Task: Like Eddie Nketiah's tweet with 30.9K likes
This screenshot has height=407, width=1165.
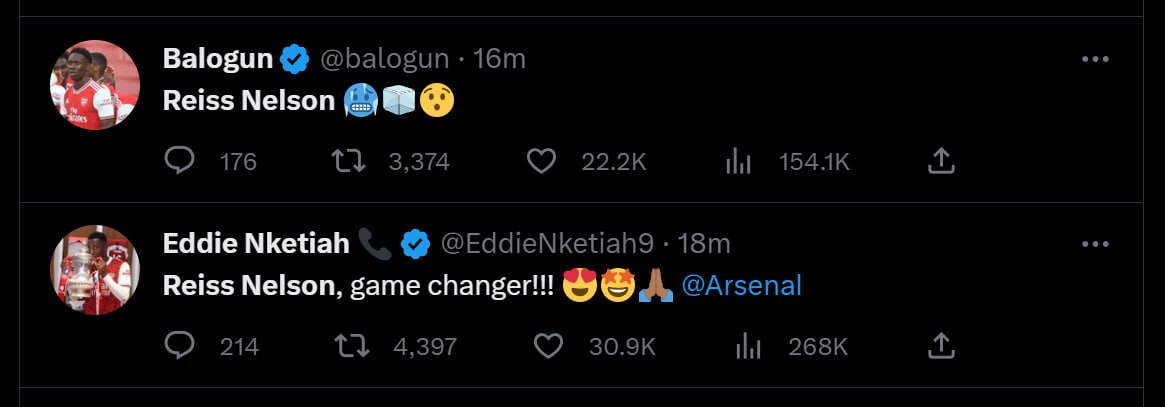Action: pos(548,346)
